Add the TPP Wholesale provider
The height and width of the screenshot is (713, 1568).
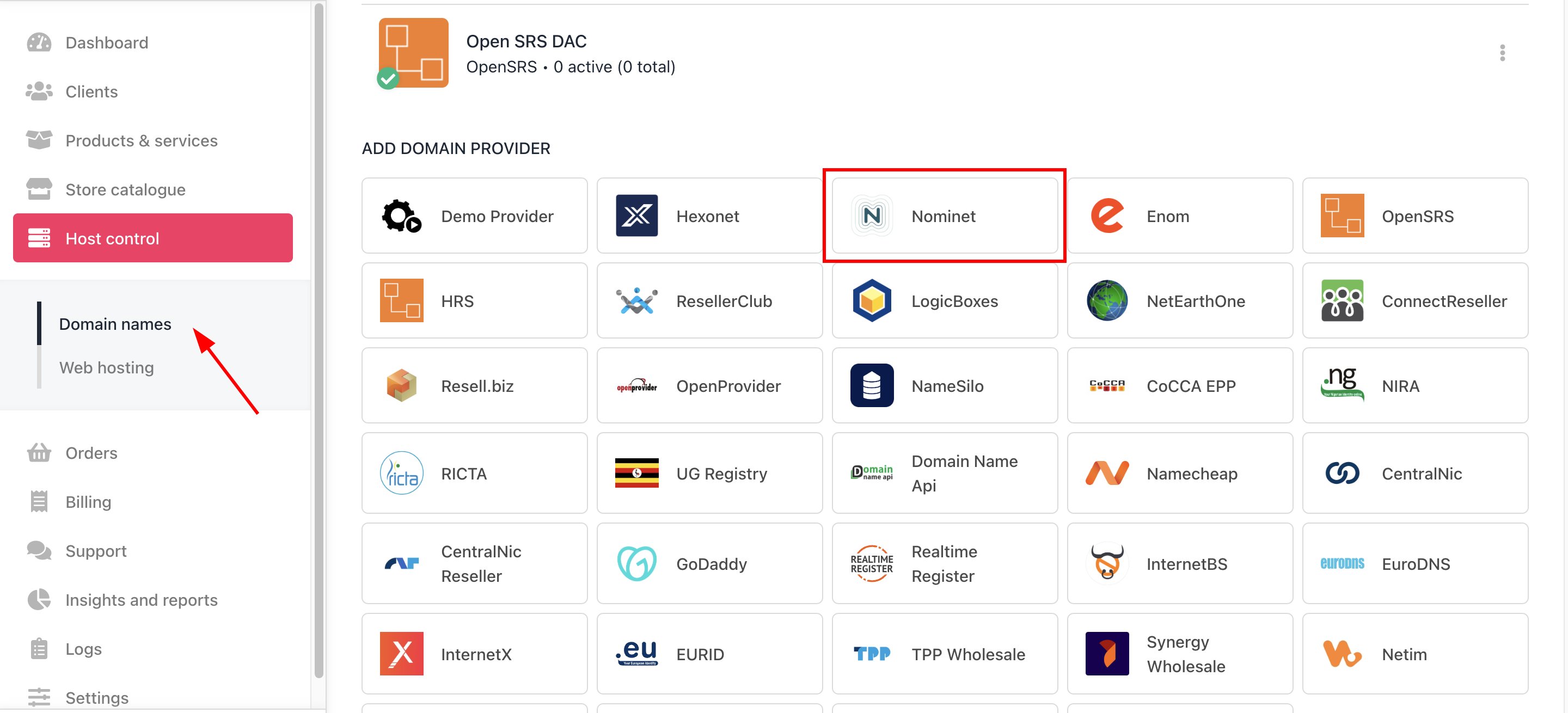[x=945, y=654]
